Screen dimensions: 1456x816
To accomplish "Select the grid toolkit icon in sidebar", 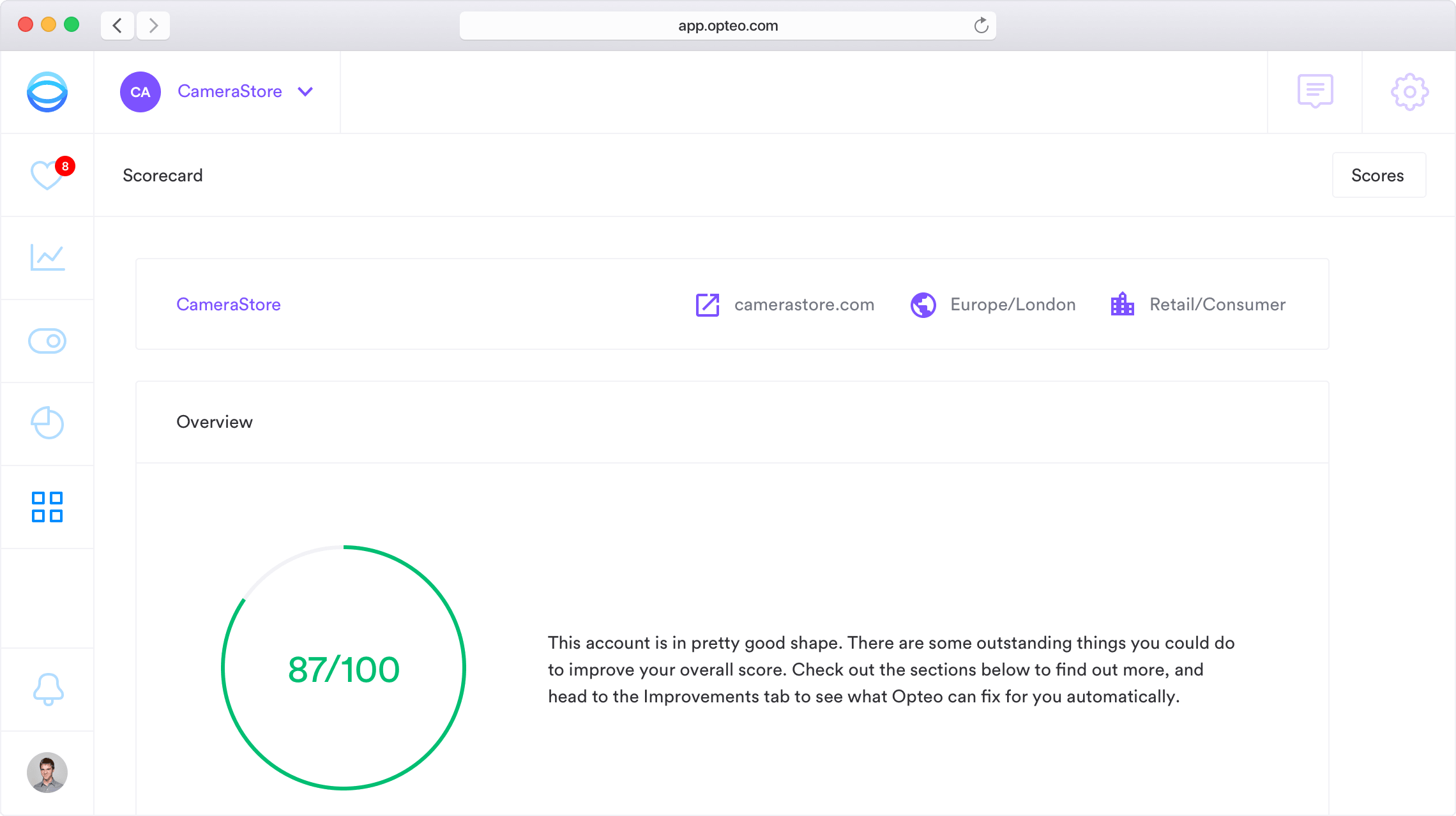I will click(x=47, y=507).
